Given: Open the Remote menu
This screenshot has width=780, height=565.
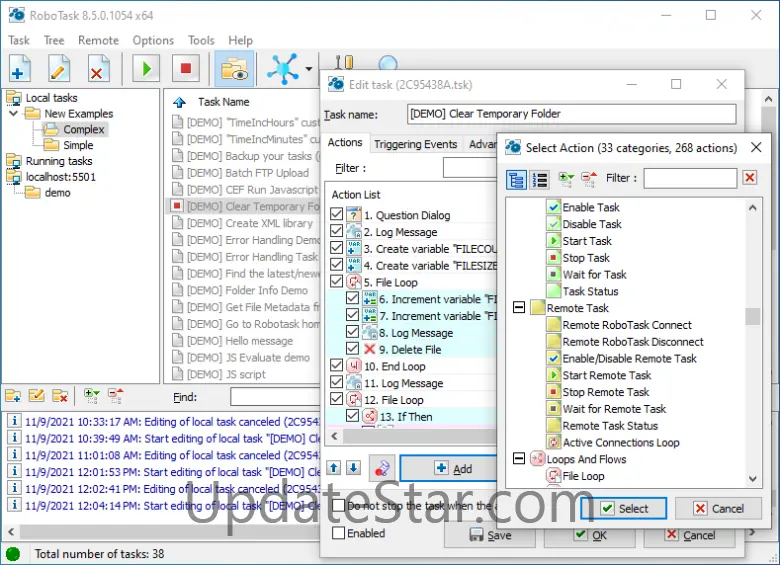Looking at the screenshot, I should pyautogui.click(x=98, y=40).
